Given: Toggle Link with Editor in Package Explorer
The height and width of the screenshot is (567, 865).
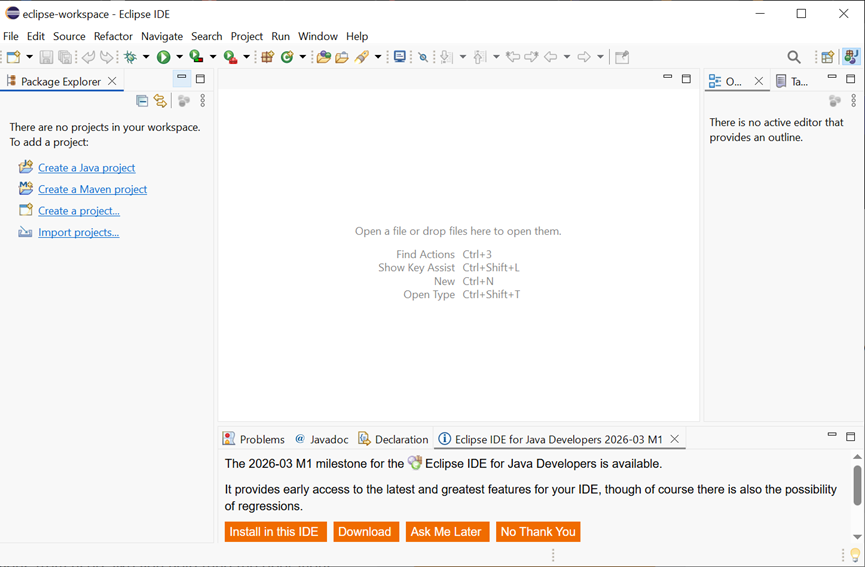Looking at the screenshot, I should click(x=160, y=100).
